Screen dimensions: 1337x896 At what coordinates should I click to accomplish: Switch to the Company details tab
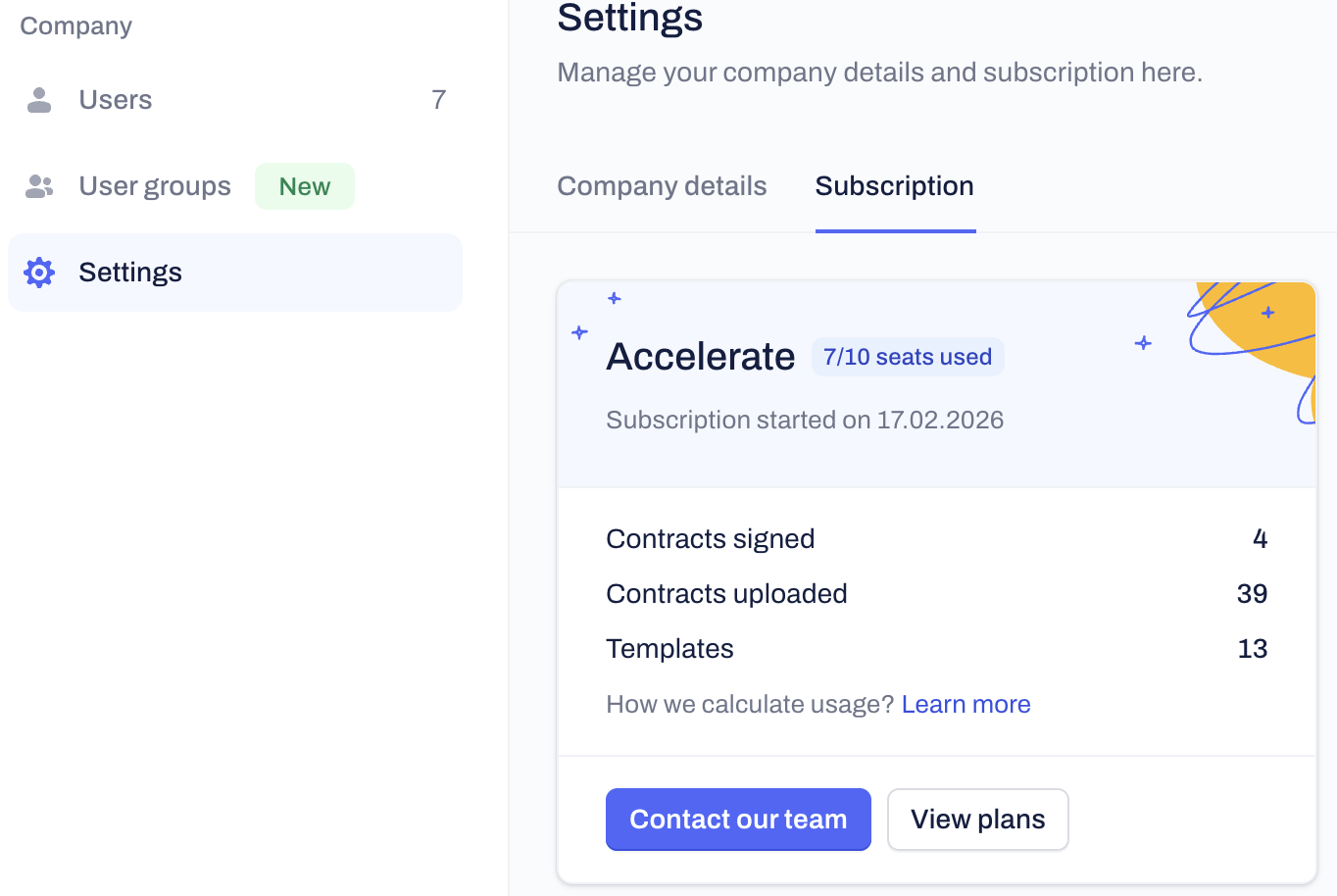tap(662, 186)
